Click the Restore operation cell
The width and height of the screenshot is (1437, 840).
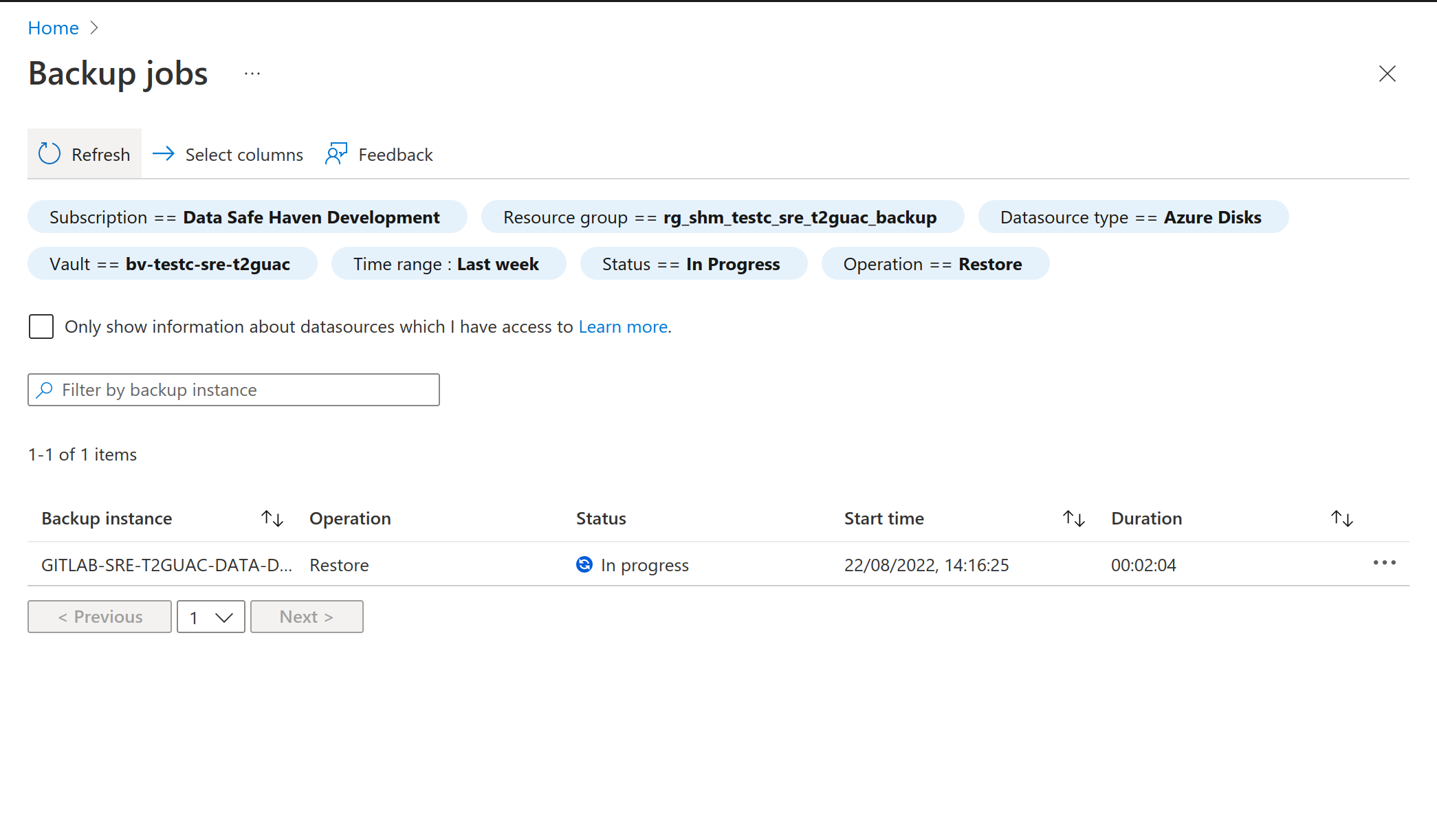pos(339,565)
